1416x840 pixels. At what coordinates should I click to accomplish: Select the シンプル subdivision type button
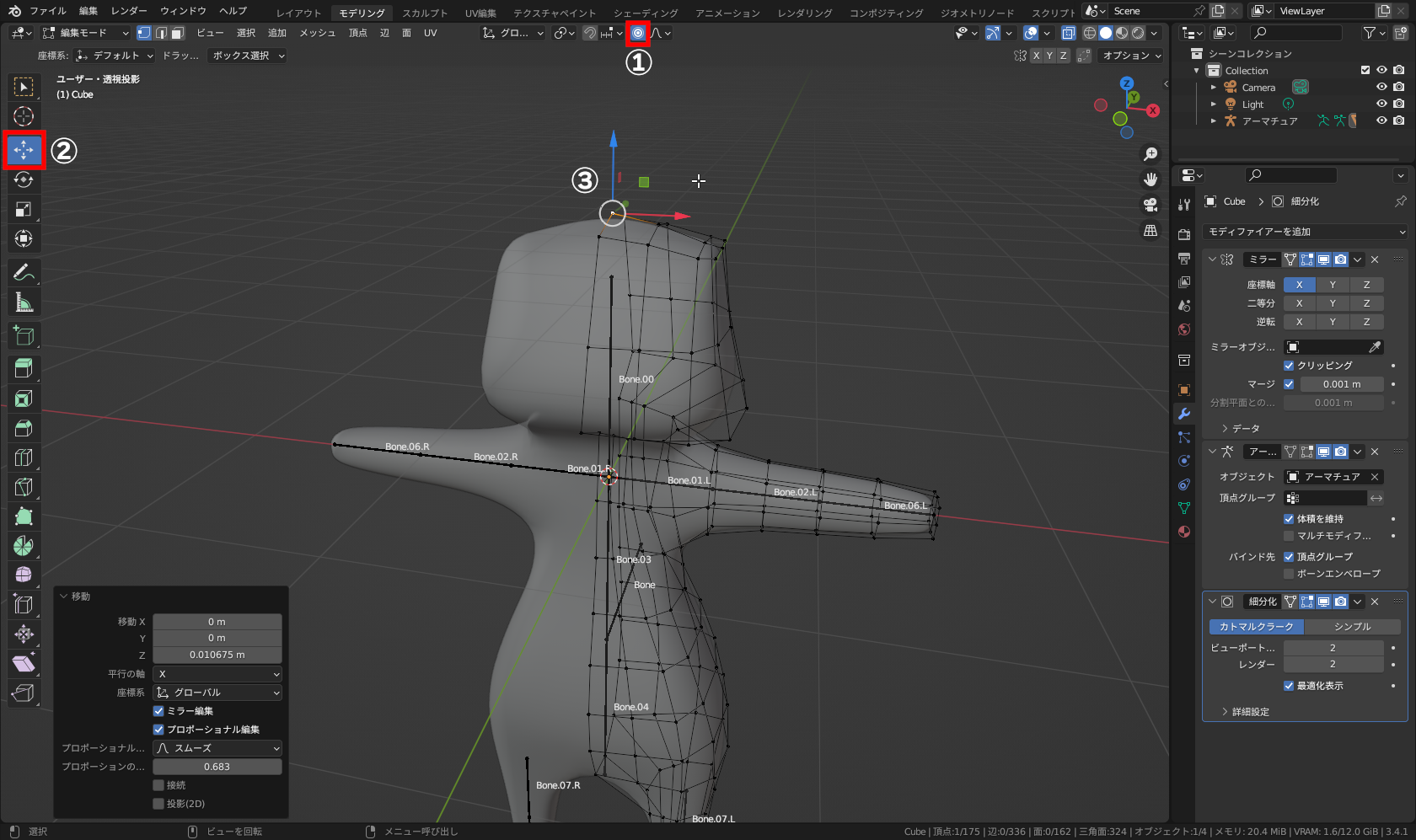coord(1352,627)
